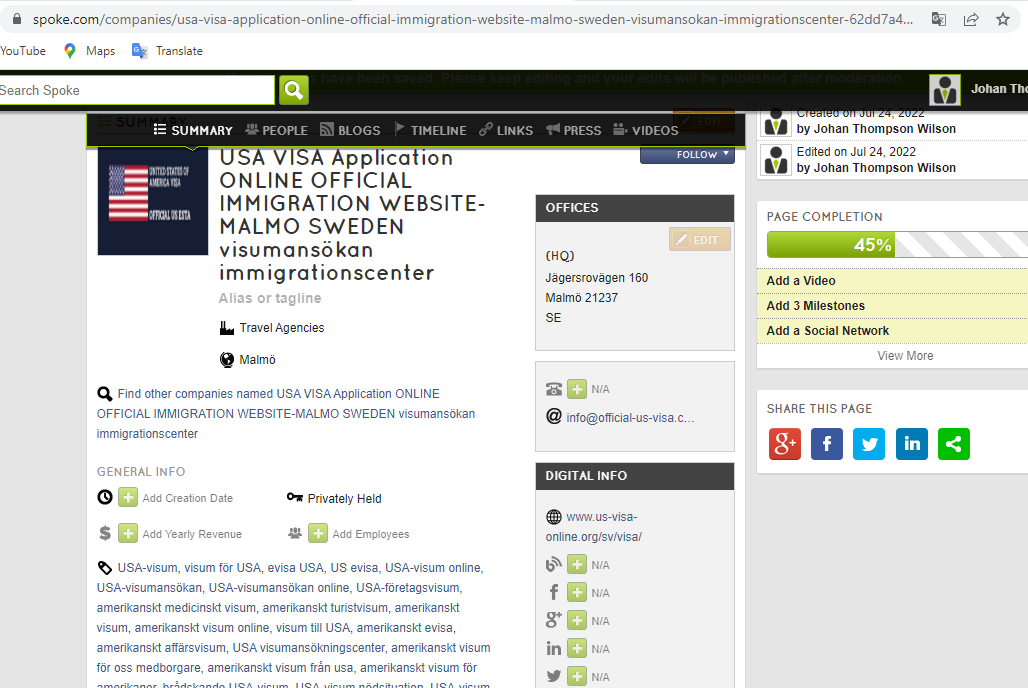Click the plus icon for Add Employees
Screen dimensions: 1028x688
(x=318, y=533)
